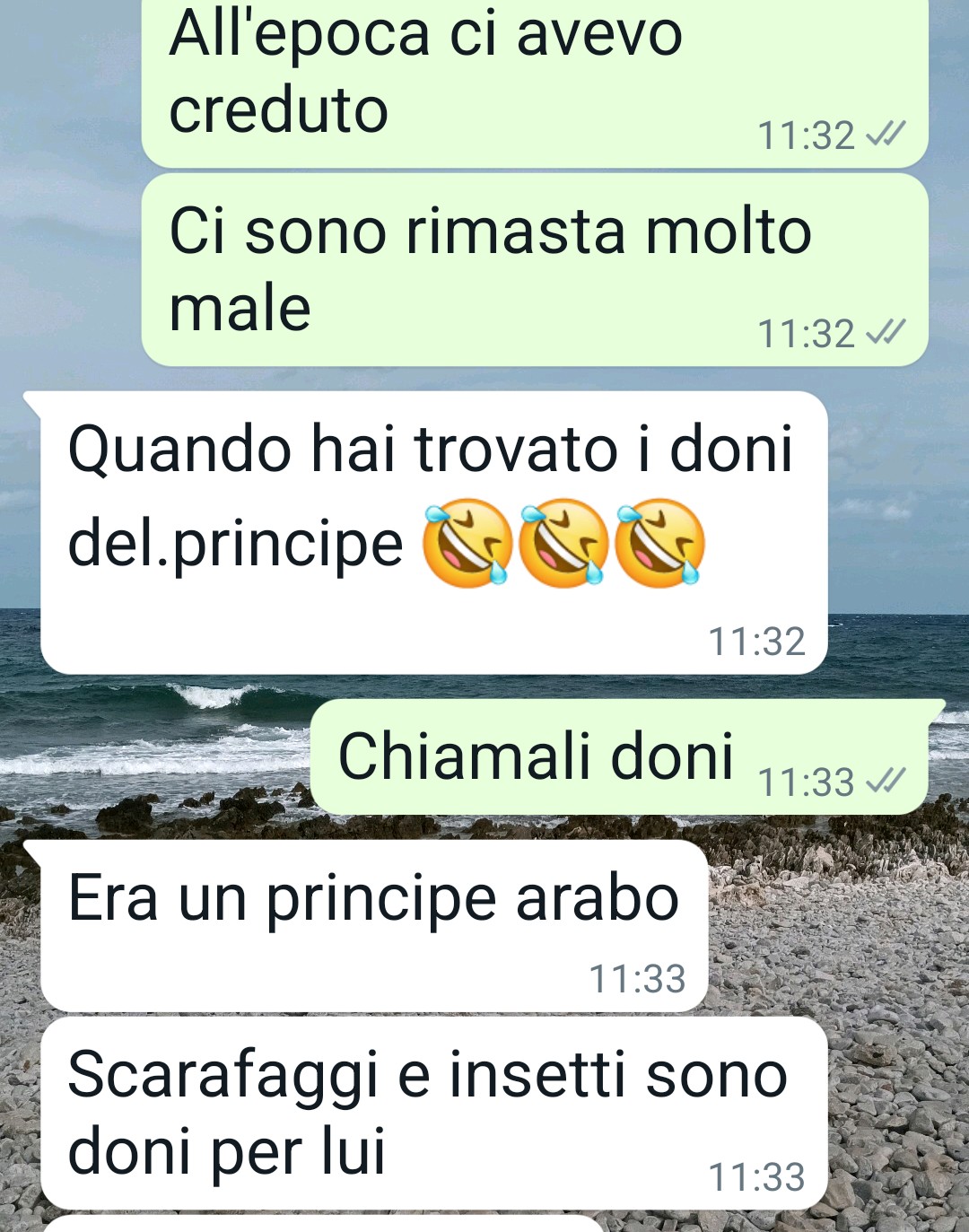The width and height of the screenshot is (969, 1232).
Task: Click double-check ticks on 'Ci sono rimasta molto male'
Action: pos(886,333)
